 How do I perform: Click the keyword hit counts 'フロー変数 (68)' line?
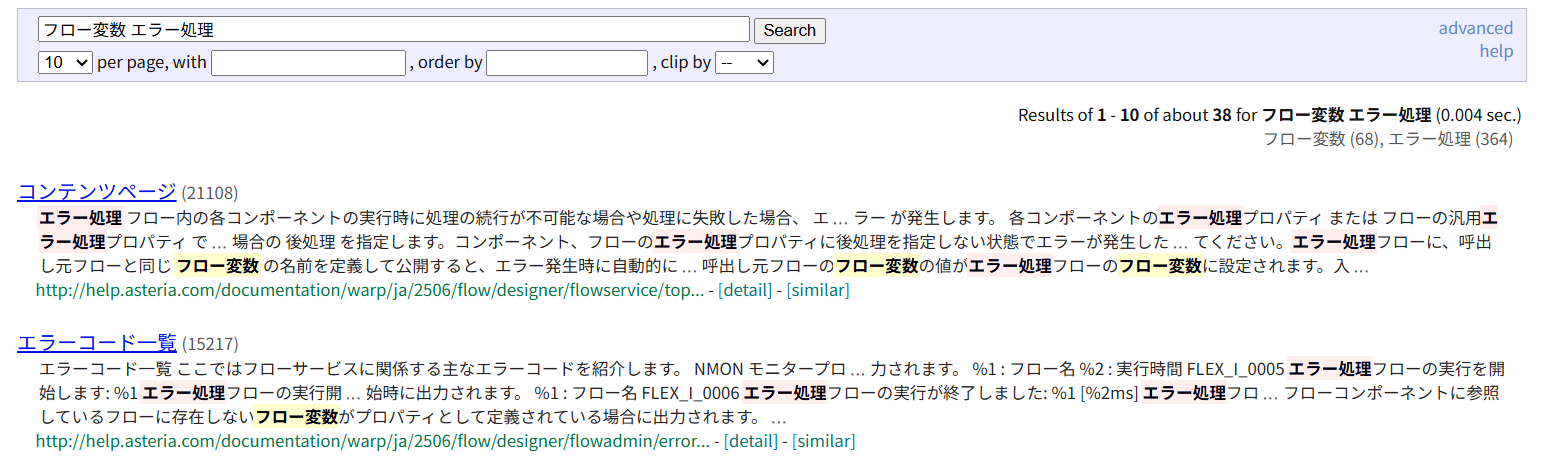click(1388, 139)
